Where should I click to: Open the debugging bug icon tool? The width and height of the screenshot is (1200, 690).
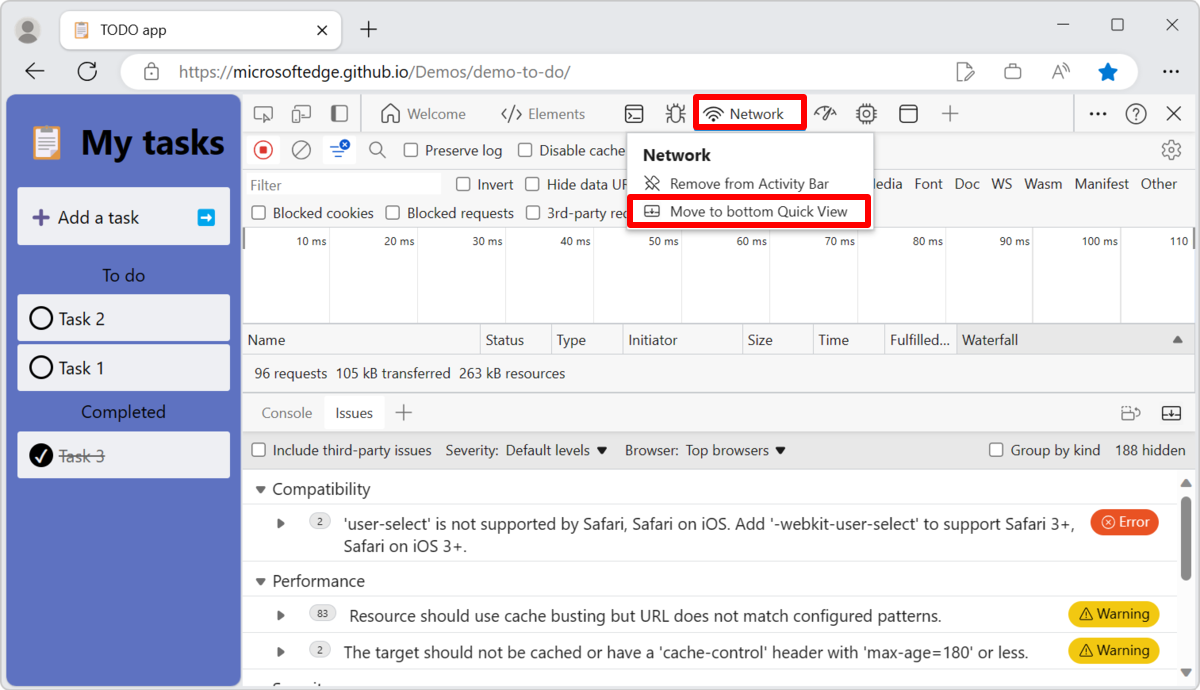point(675,113)
